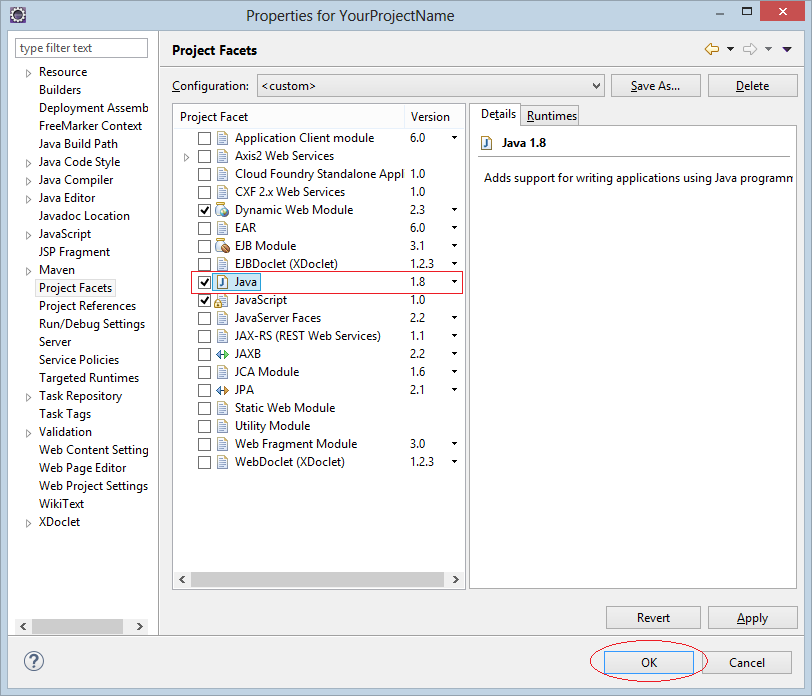Expand the Maven tree node
This screenshot has height=696, width=812.
(28, 271)
